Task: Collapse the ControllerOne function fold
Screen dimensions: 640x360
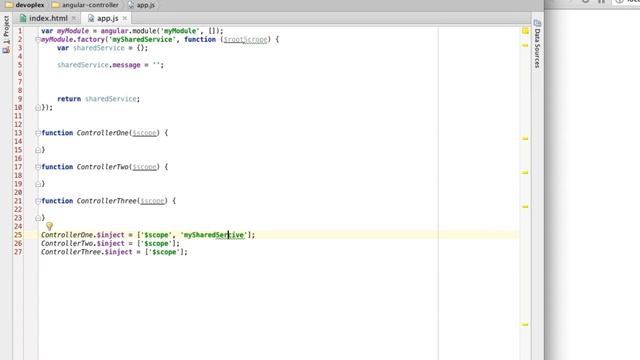Action: (x=38, y=133)
